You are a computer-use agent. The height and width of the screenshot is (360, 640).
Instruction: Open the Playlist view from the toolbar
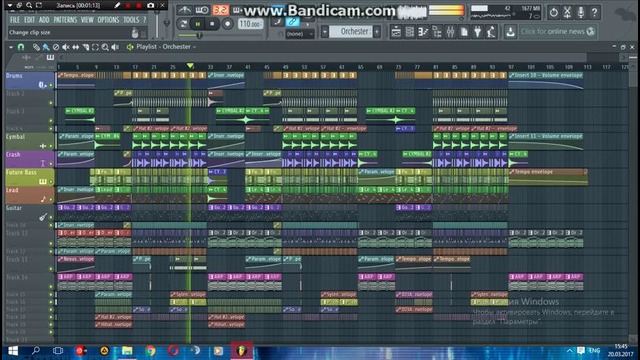tap(396, 31)
